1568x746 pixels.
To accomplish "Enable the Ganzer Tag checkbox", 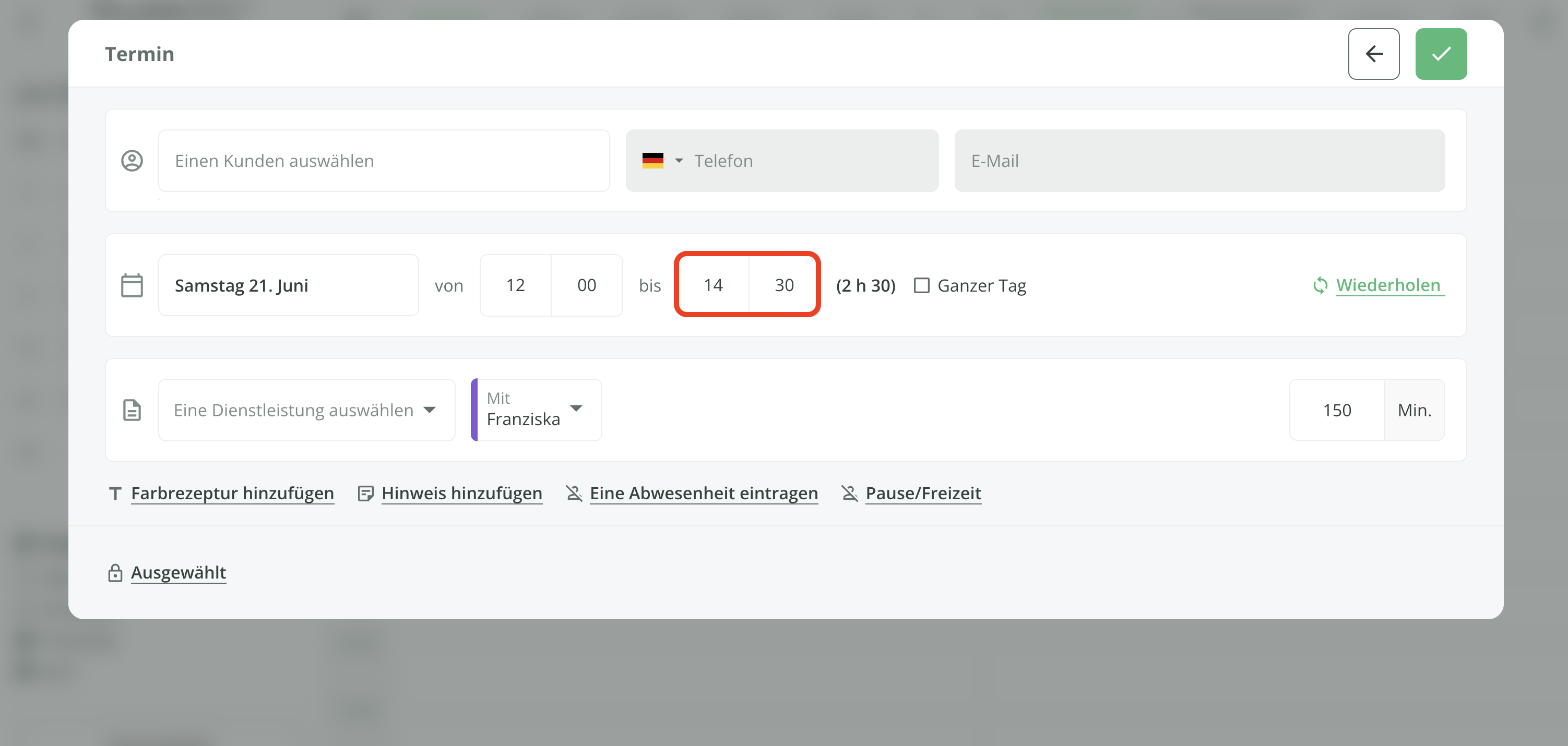I will [x=922, y=285].
